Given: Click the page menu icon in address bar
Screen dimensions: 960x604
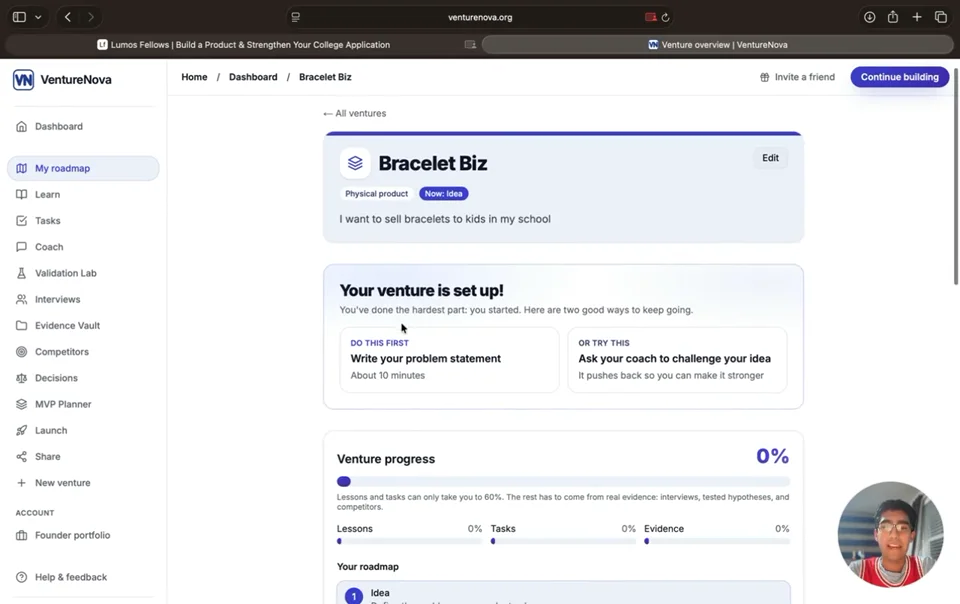Looking at the screenshot, I should [x=296, y=17].
